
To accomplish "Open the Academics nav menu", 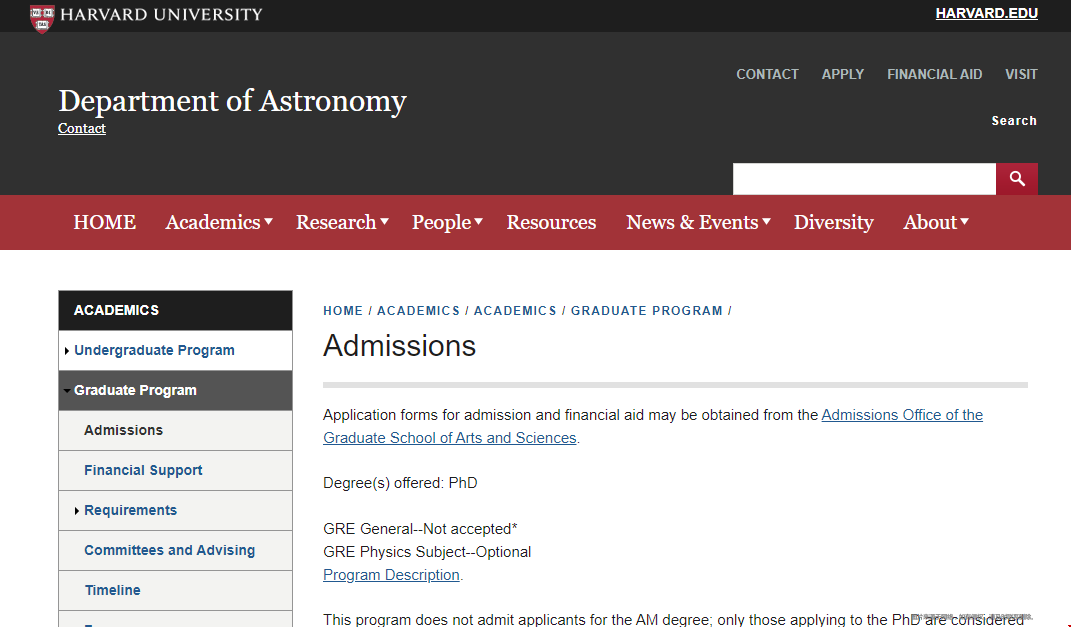I will 212,222.
